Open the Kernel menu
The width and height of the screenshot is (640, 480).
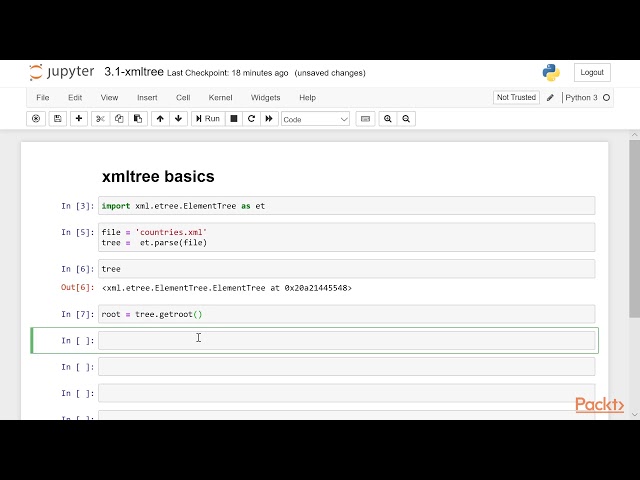click(x=220, y=98)
